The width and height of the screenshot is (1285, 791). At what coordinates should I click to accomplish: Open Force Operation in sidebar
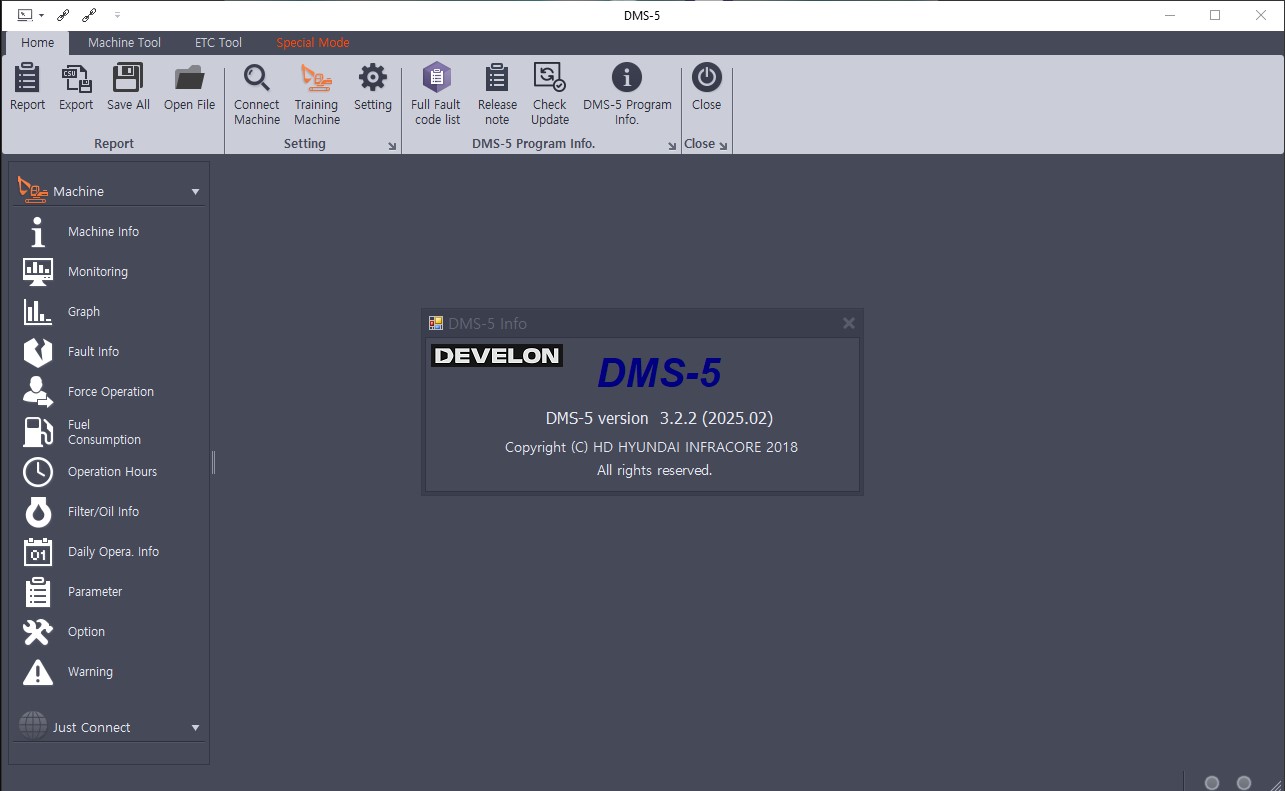tap(110, 392)
